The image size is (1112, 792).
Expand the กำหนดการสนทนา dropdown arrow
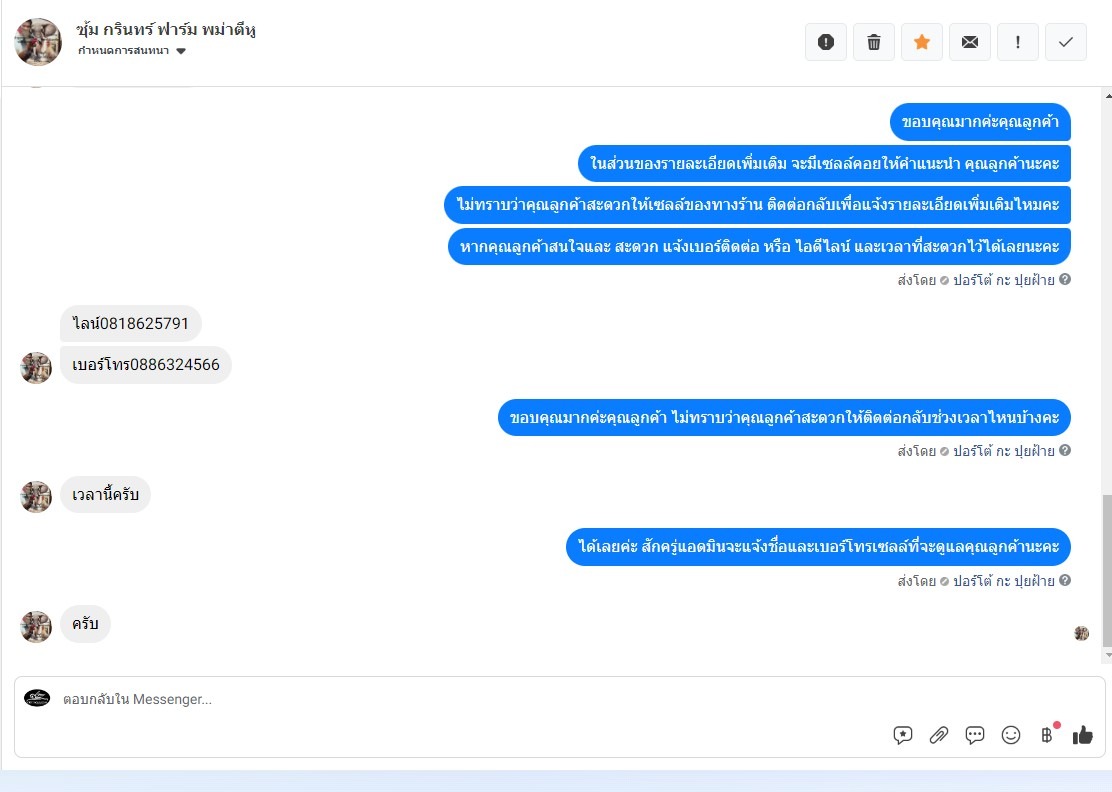coord(181,51)
